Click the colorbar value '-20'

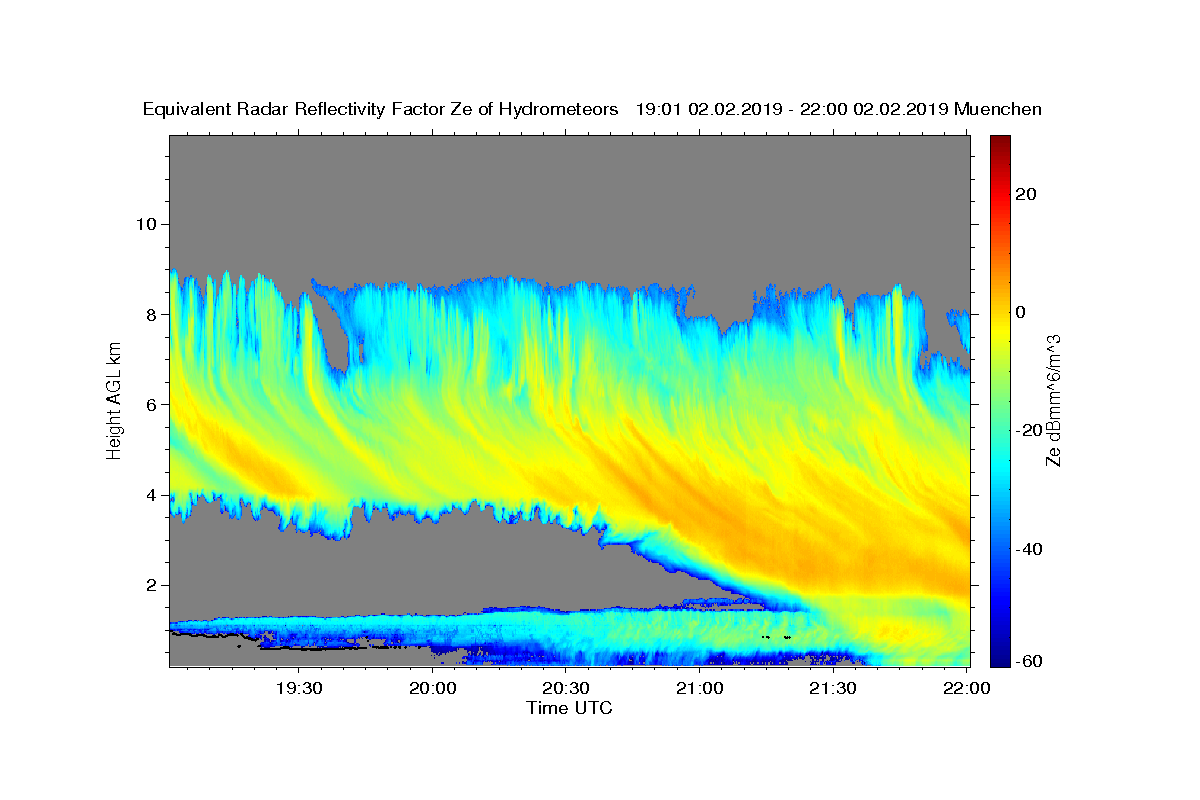pyautogui.click(x=1030, y=430)
